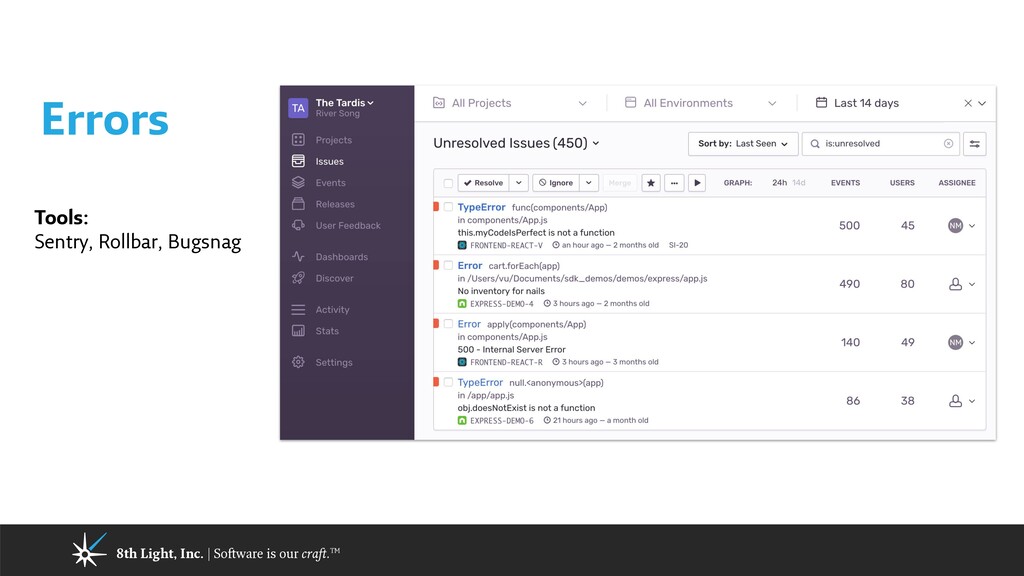Viewport: 1024px width, 576px height.
Task: Open Sort by Last Seen dropdown
Action: (743, 144)
